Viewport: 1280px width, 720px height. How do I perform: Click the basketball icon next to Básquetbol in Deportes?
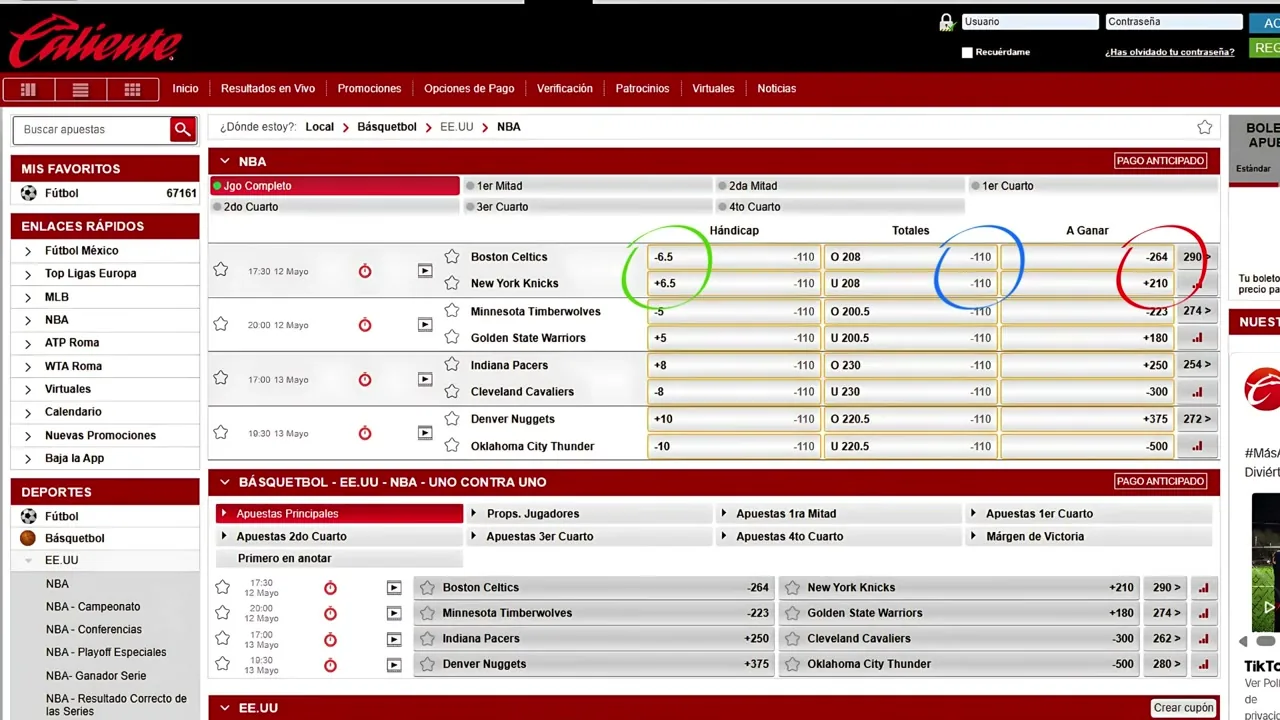coord(28,538)
